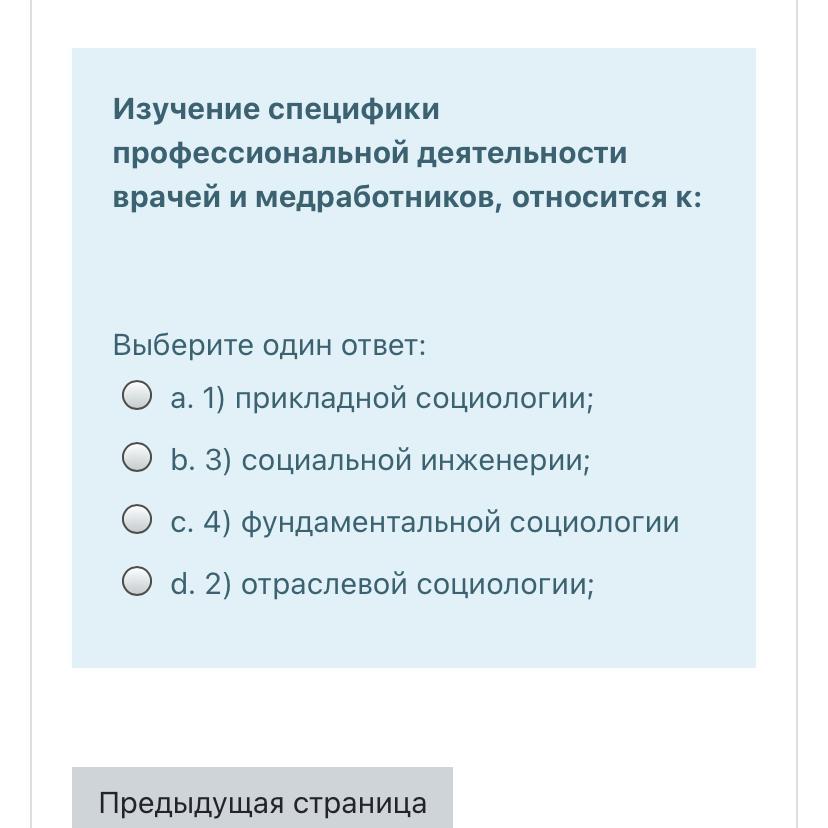The image size is (828, 828).
Task: Click the answer text "прикладной социологии"
Action: [414, 399]
